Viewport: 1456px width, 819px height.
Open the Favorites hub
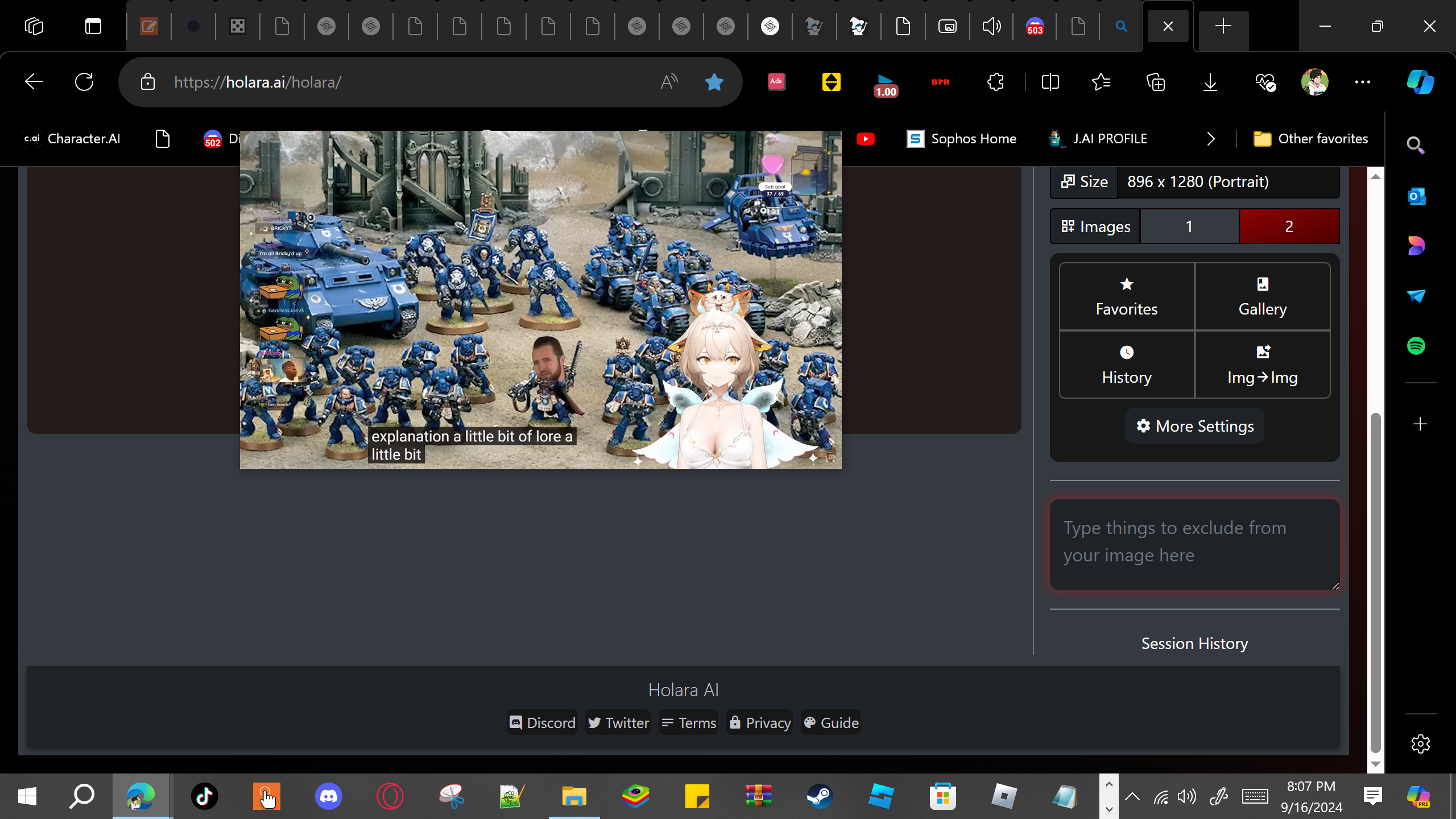click(1101, 82)
